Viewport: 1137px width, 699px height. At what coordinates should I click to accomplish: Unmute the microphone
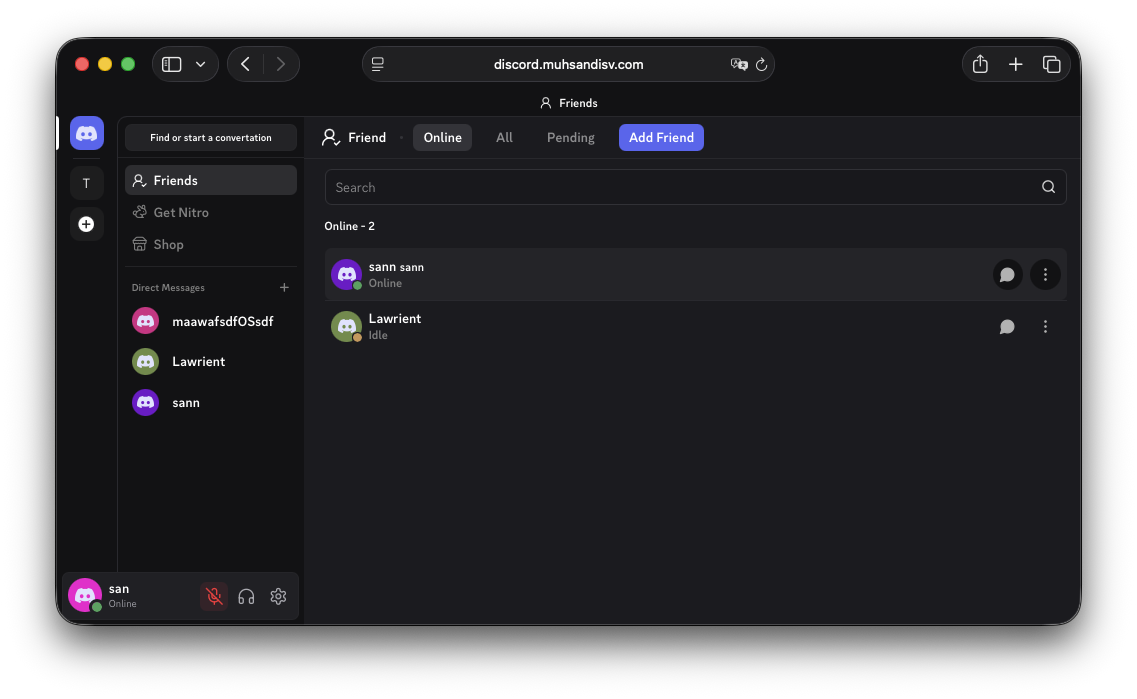click(214, 596)
